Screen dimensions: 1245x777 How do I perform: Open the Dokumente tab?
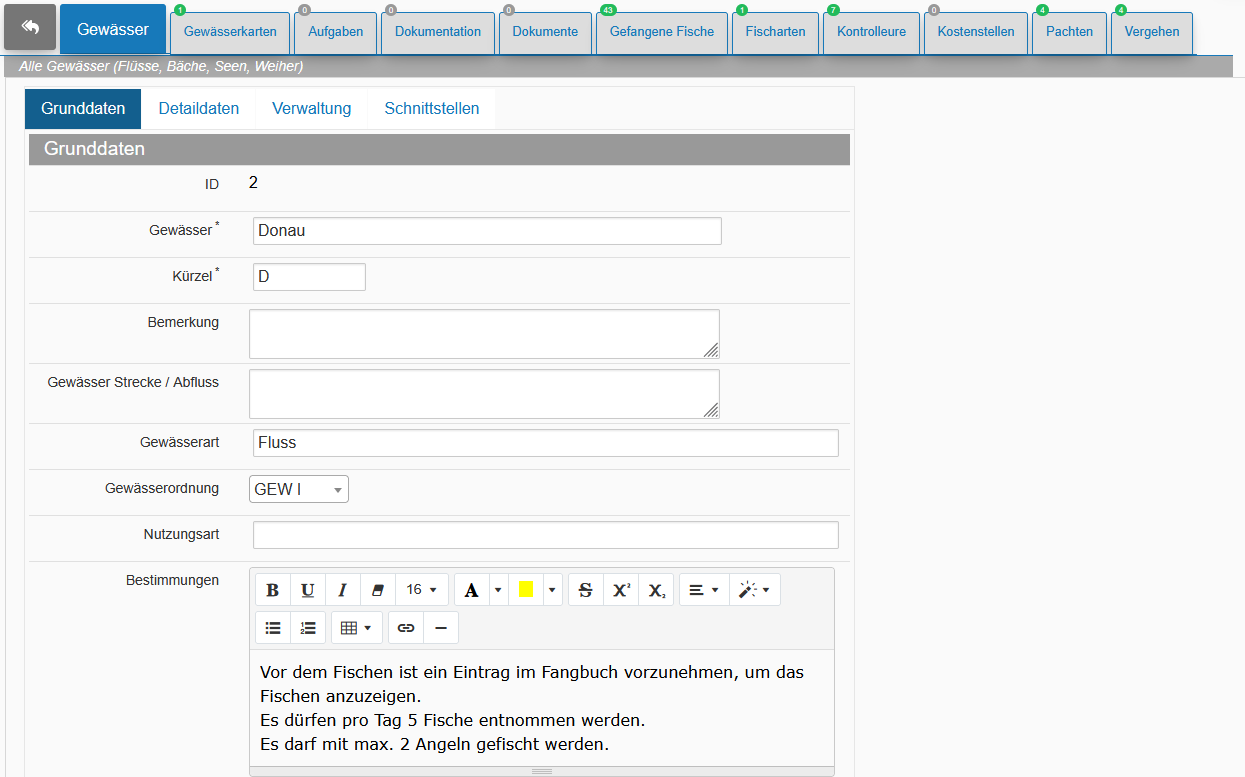coord(545,32)
